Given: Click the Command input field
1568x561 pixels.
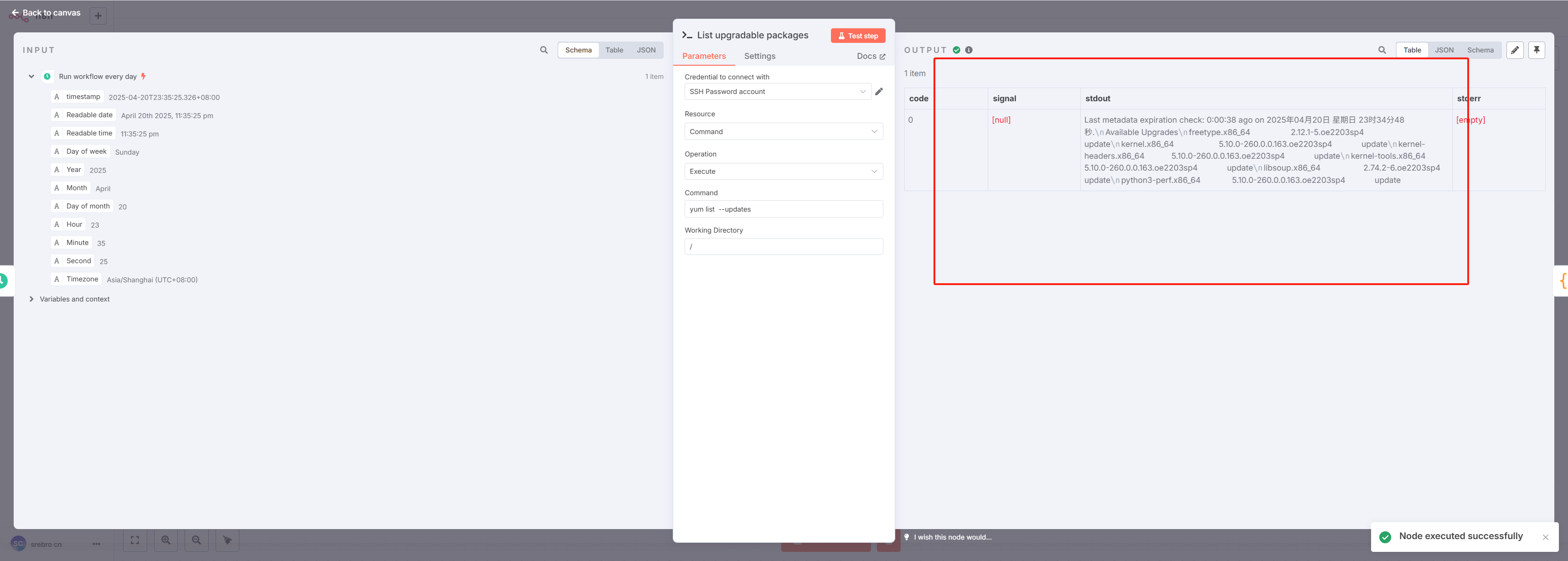Looking at the screenshot, I should coord(783,209).
